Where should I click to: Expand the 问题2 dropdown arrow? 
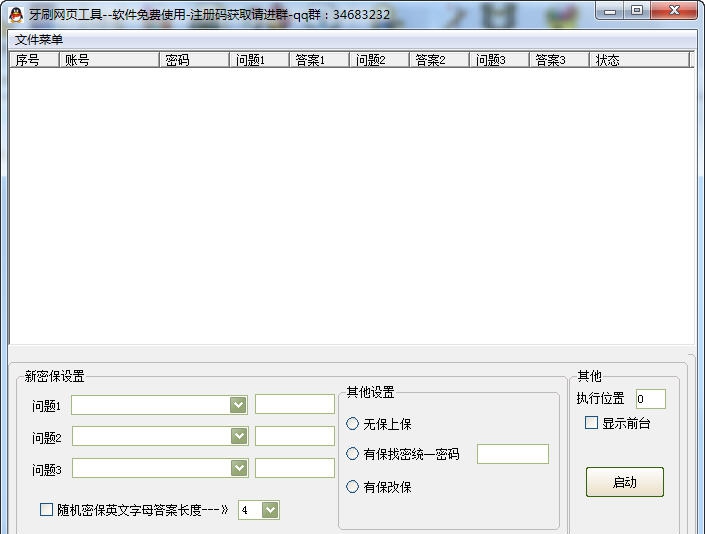tap(239, 436)
